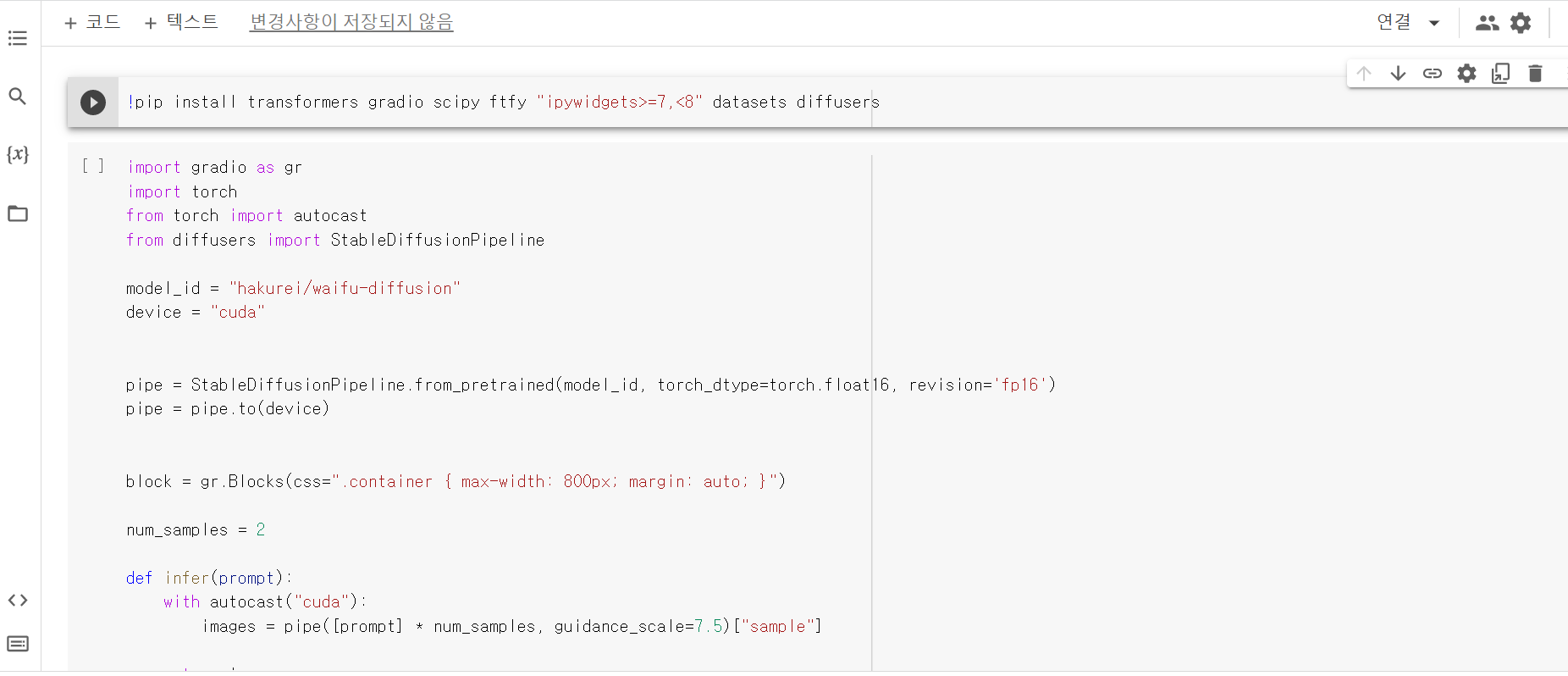
Task: Click the 연결 connect button
Action: 1394,22
